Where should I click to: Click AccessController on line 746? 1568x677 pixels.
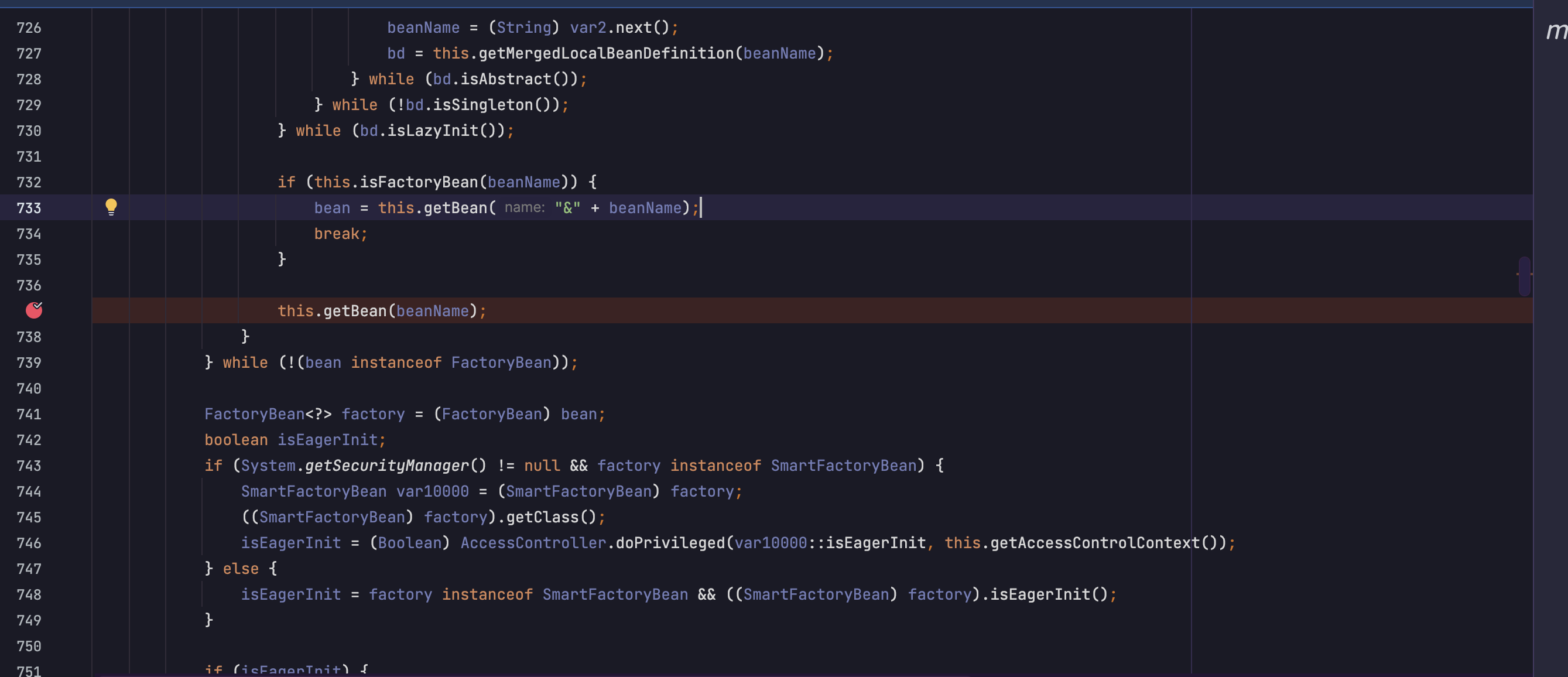pyautogui.click(x=533, y=543)
